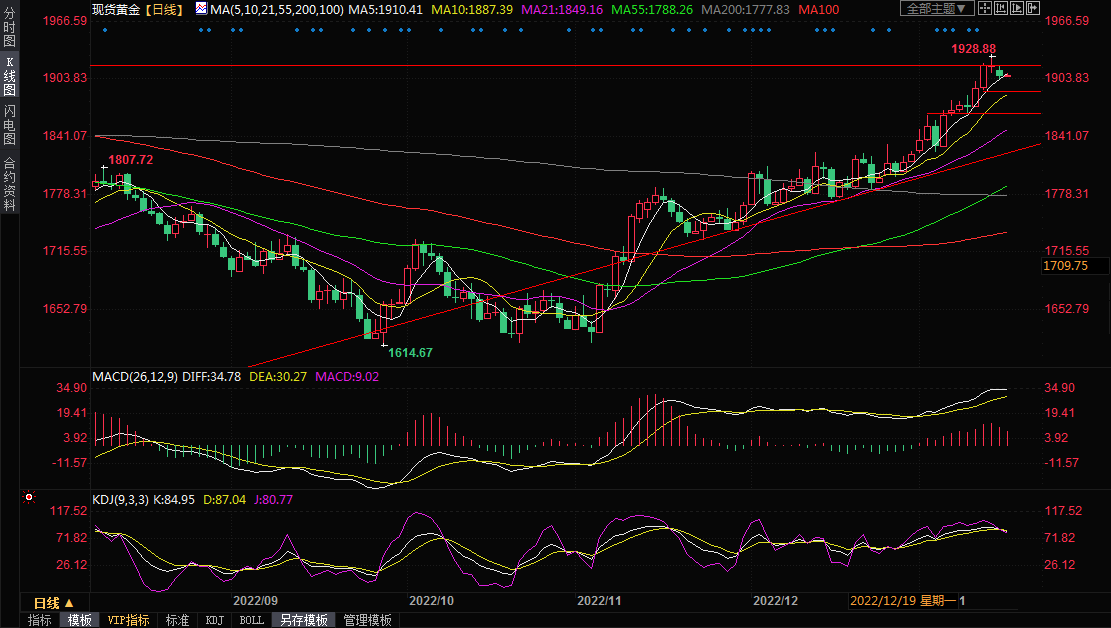Select the 指标 tab at the bottom
The height and width of the screenshot is (628, 1111).
40,620
